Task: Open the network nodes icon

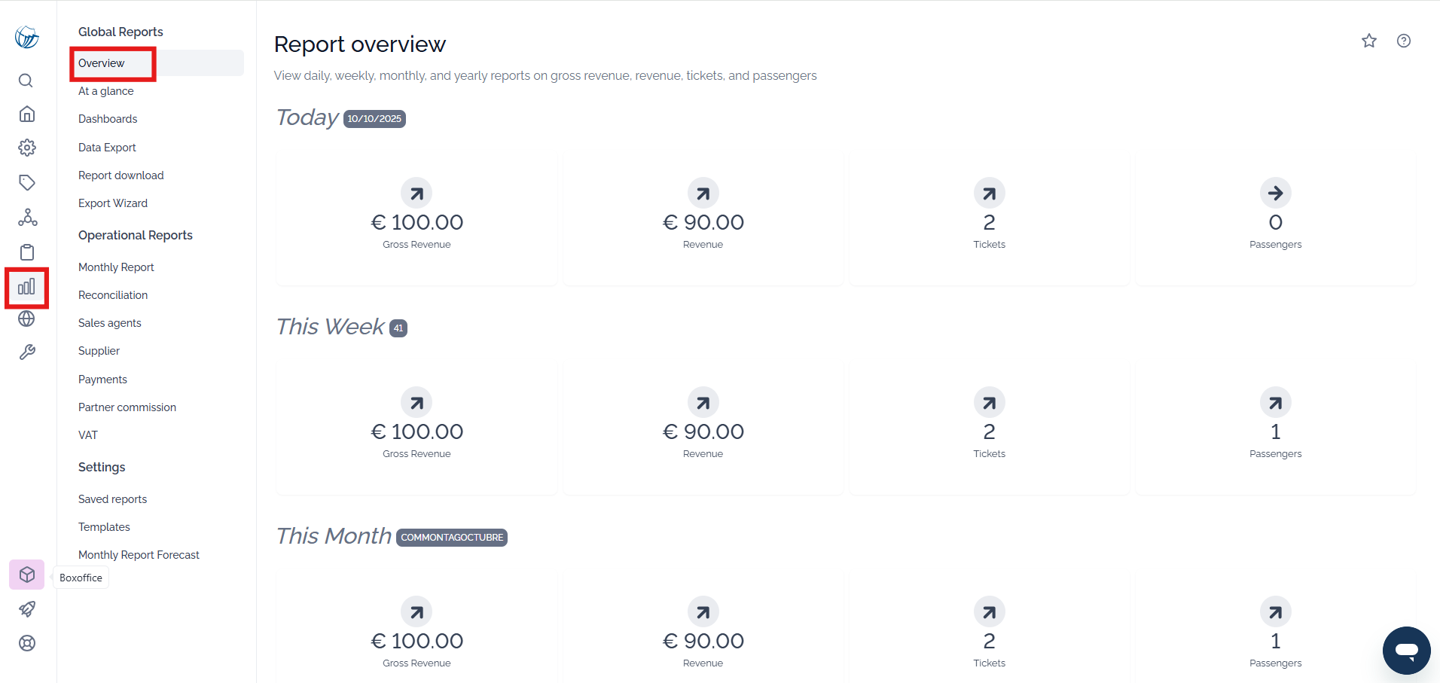Action: [x=27, y=218]
